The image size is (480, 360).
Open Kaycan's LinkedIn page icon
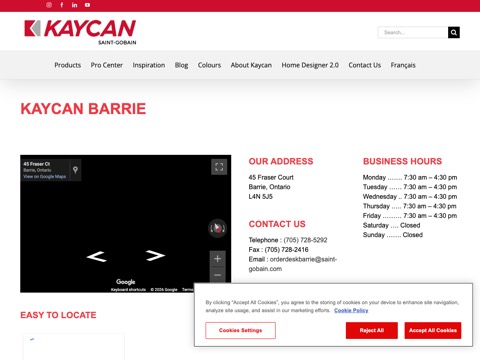tap(74, 5)
